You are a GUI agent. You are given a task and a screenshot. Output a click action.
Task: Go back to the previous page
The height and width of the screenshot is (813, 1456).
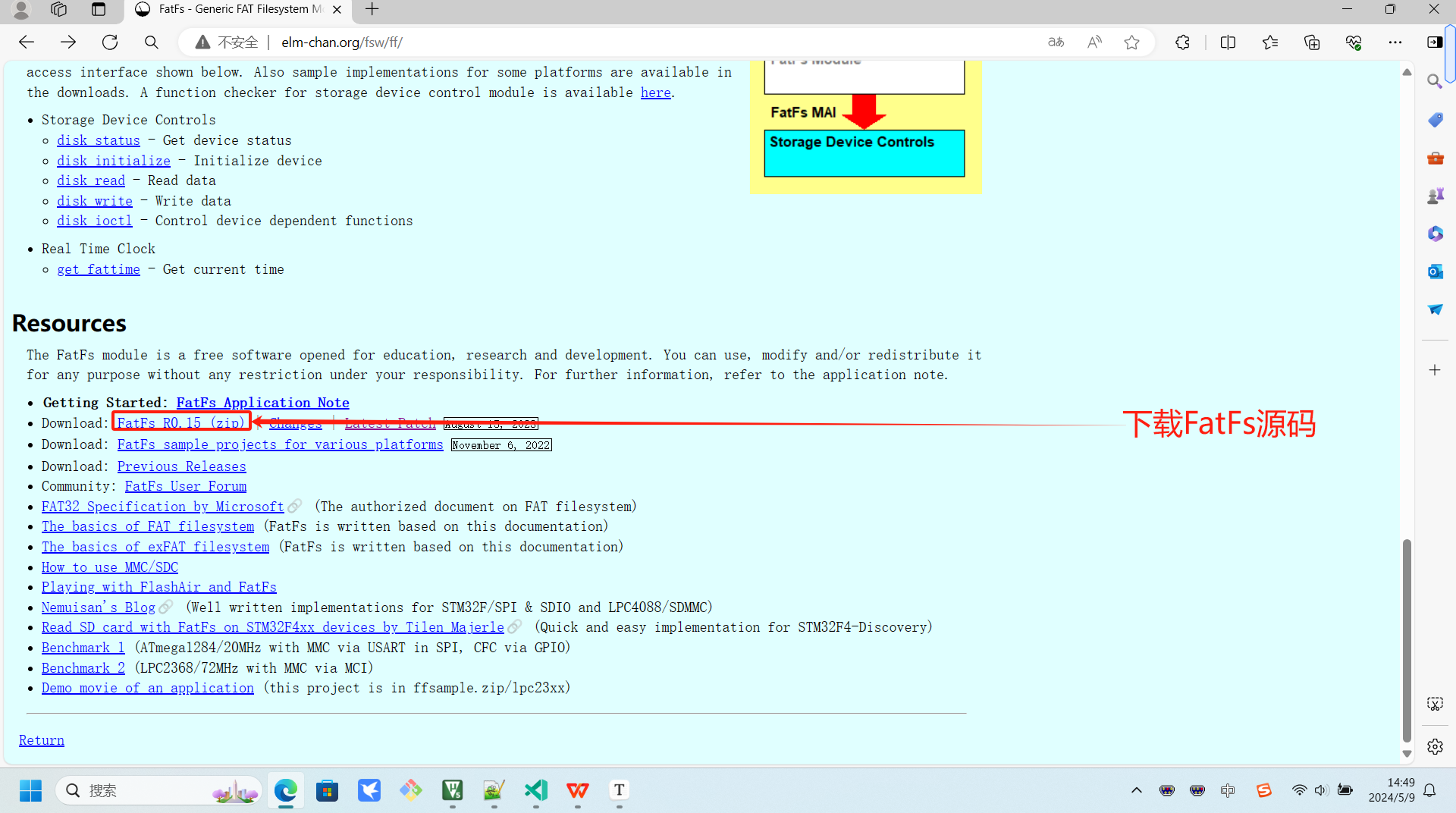(27, 42)
